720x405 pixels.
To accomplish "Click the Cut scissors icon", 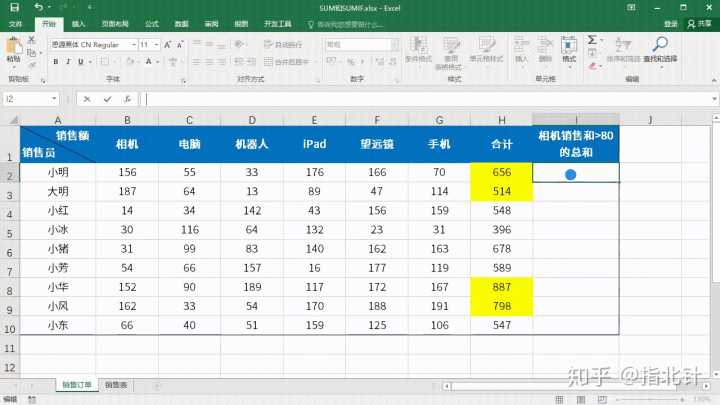I will pyautogui.click(x=32, y=40).
